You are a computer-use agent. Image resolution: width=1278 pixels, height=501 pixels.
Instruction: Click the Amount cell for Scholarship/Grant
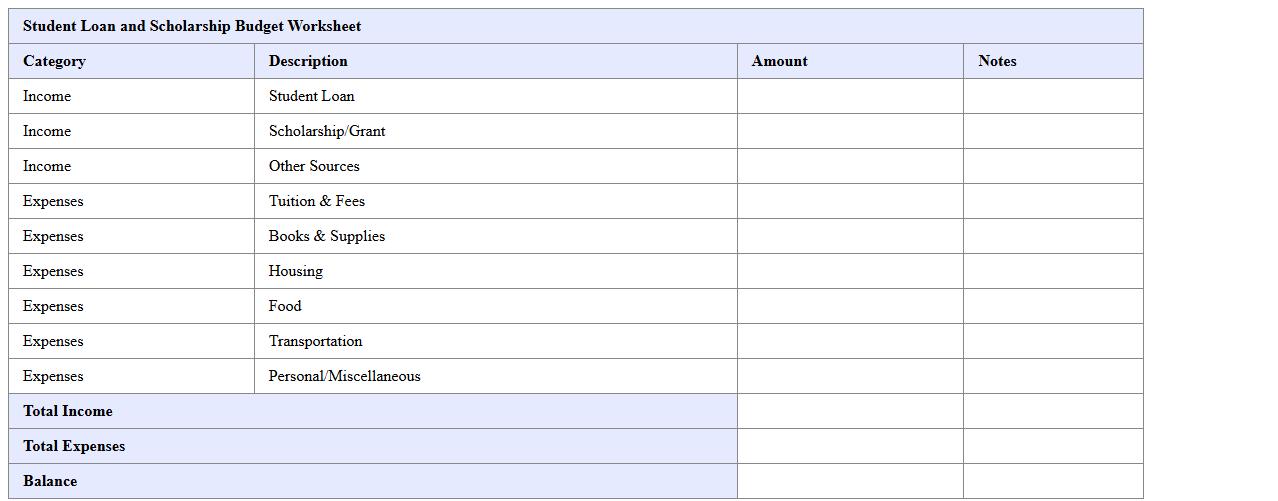850,131
